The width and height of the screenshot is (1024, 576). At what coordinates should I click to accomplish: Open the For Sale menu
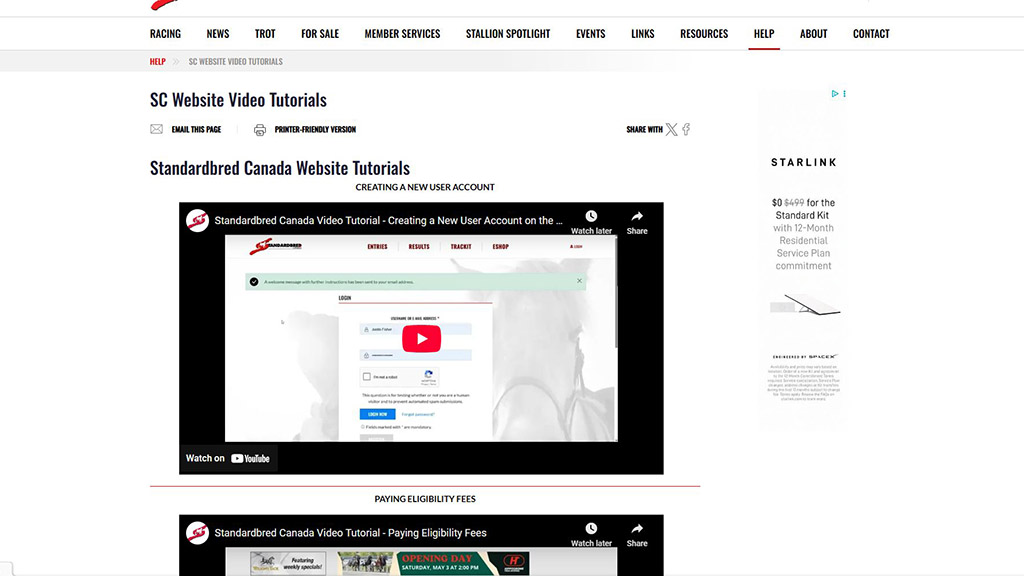320,33
